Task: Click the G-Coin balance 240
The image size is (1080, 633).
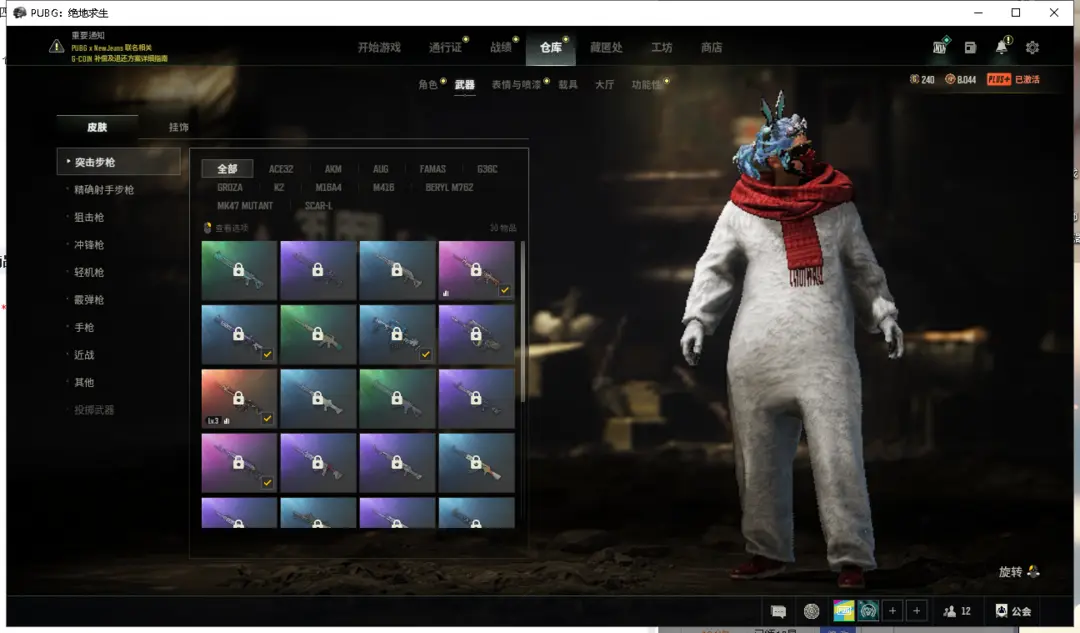Action: tap(922, 79)
